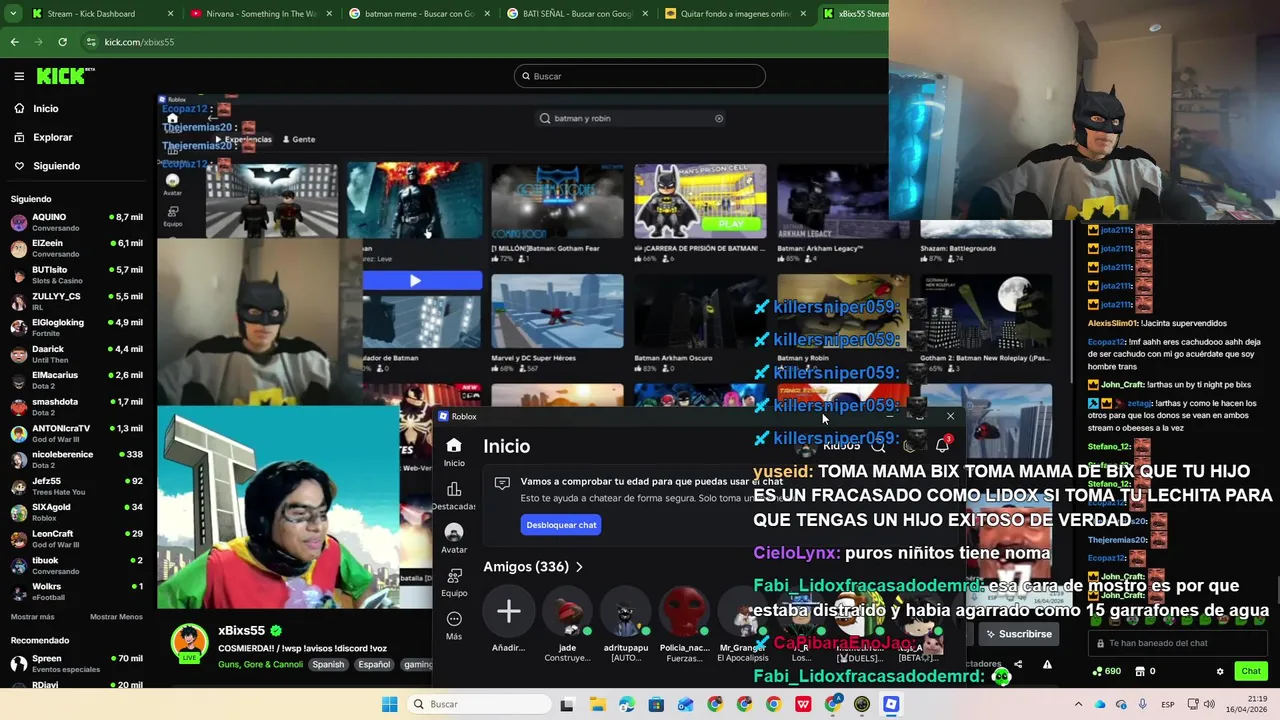The width and height of the screenshot is (1280, 720).
Task: Open ElGlogloking channel in following list
Action: 76,327
